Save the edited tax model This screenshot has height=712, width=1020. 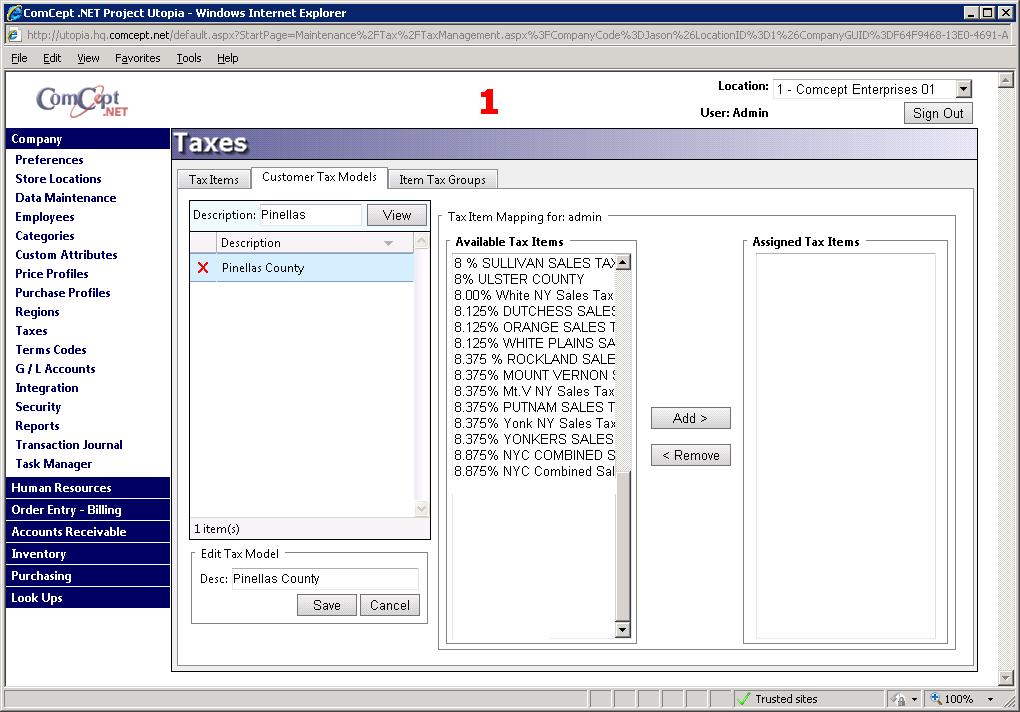tap(326, 605)
